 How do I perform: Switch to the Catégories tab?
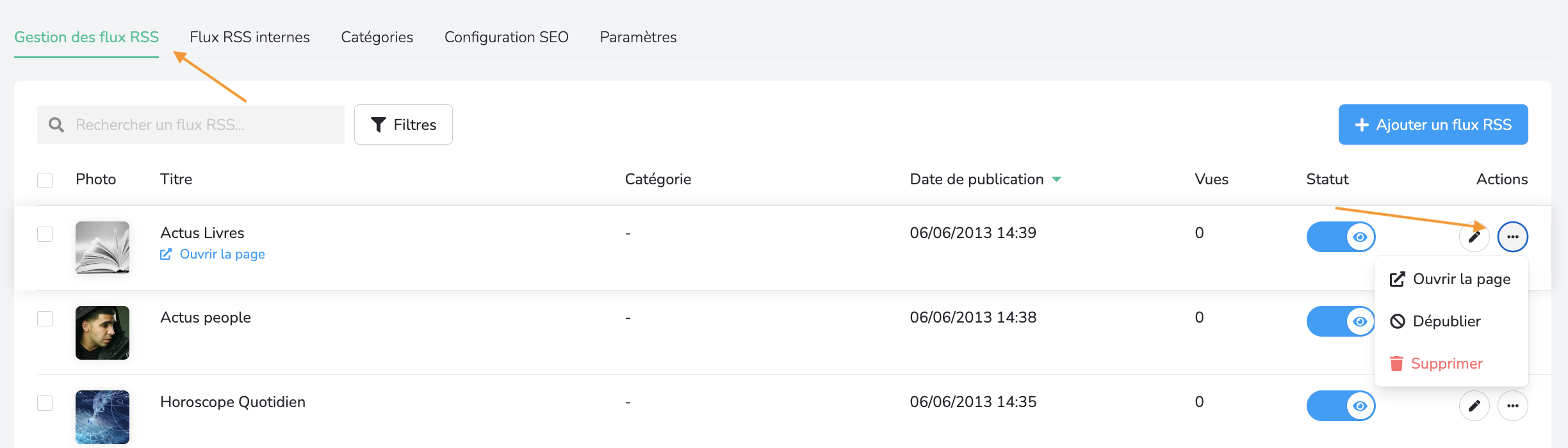[377, 37]
